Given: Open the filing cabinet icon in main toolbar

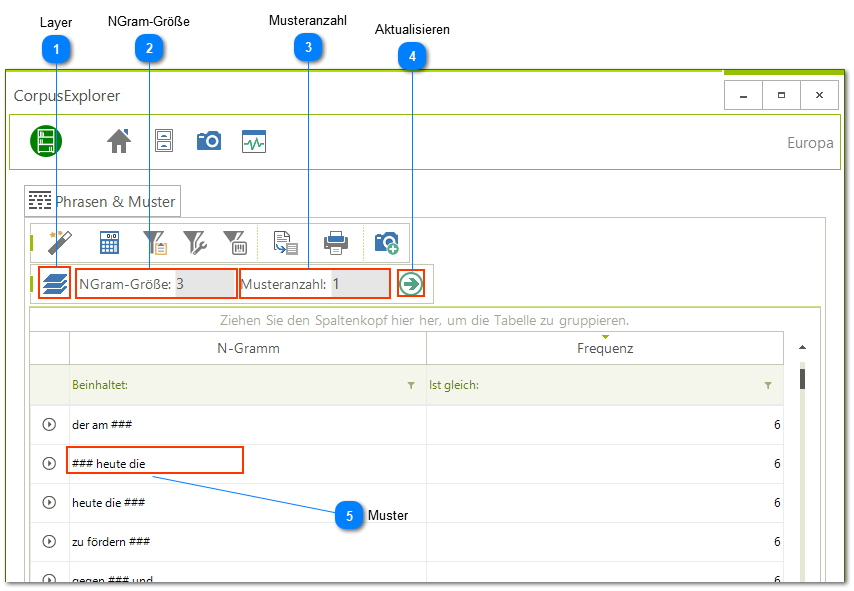Looking at the screenshot, I should 164,141.
